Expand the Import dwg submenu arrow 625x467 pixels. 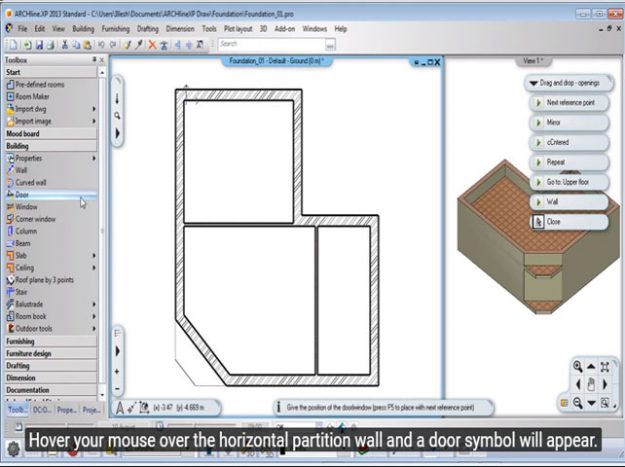coord(95,108)
